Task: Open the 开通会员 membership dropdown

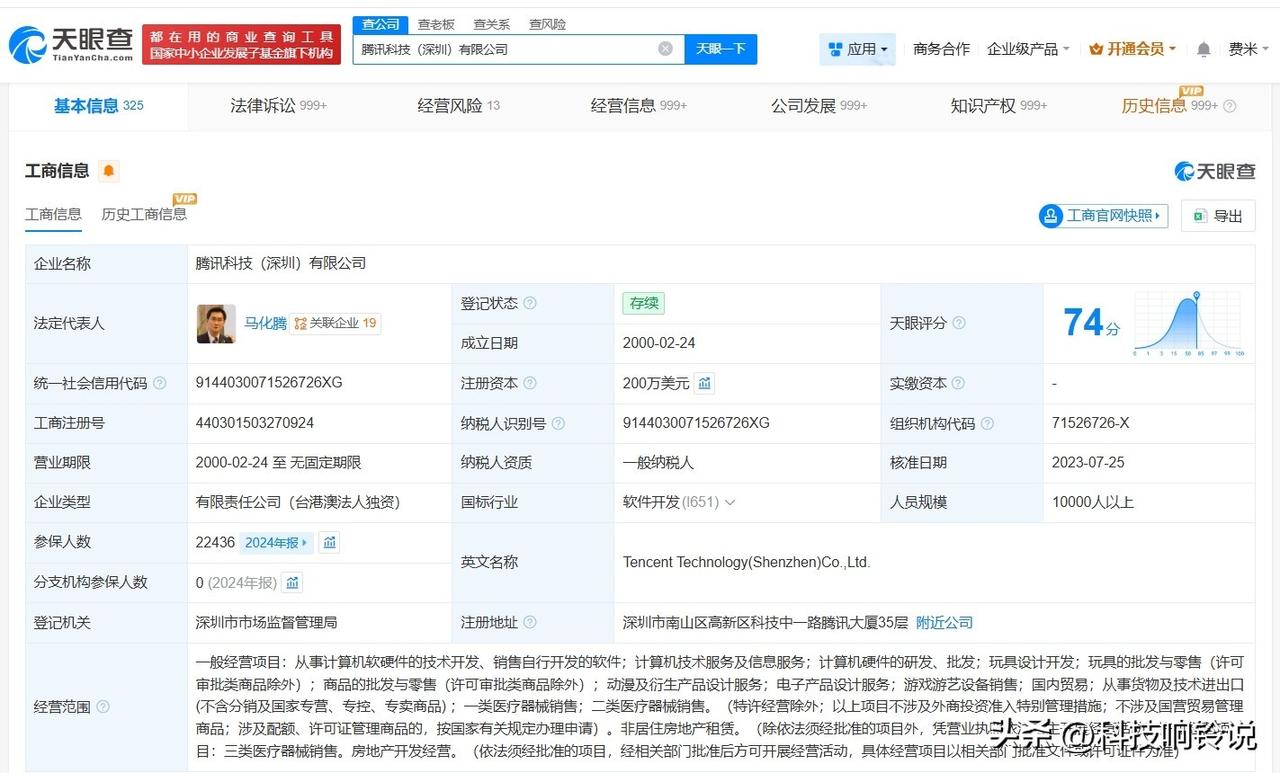Action: point(1133,49)
